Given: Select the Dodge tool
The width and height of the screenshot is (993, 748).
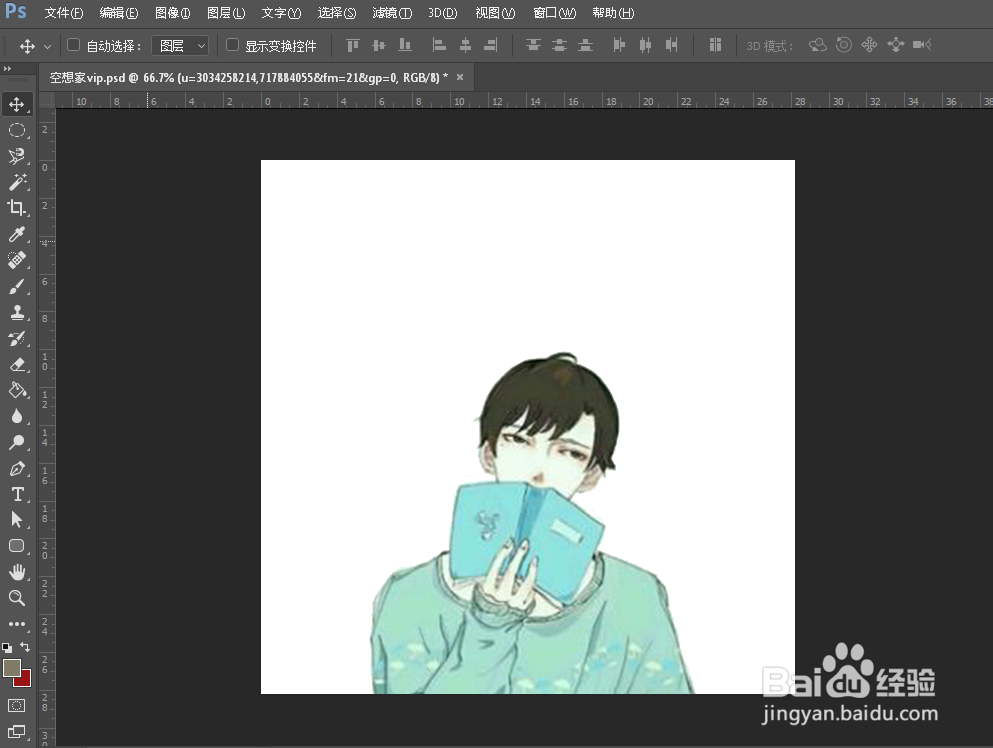Looking at the screenshot, I should coord(17,442).
